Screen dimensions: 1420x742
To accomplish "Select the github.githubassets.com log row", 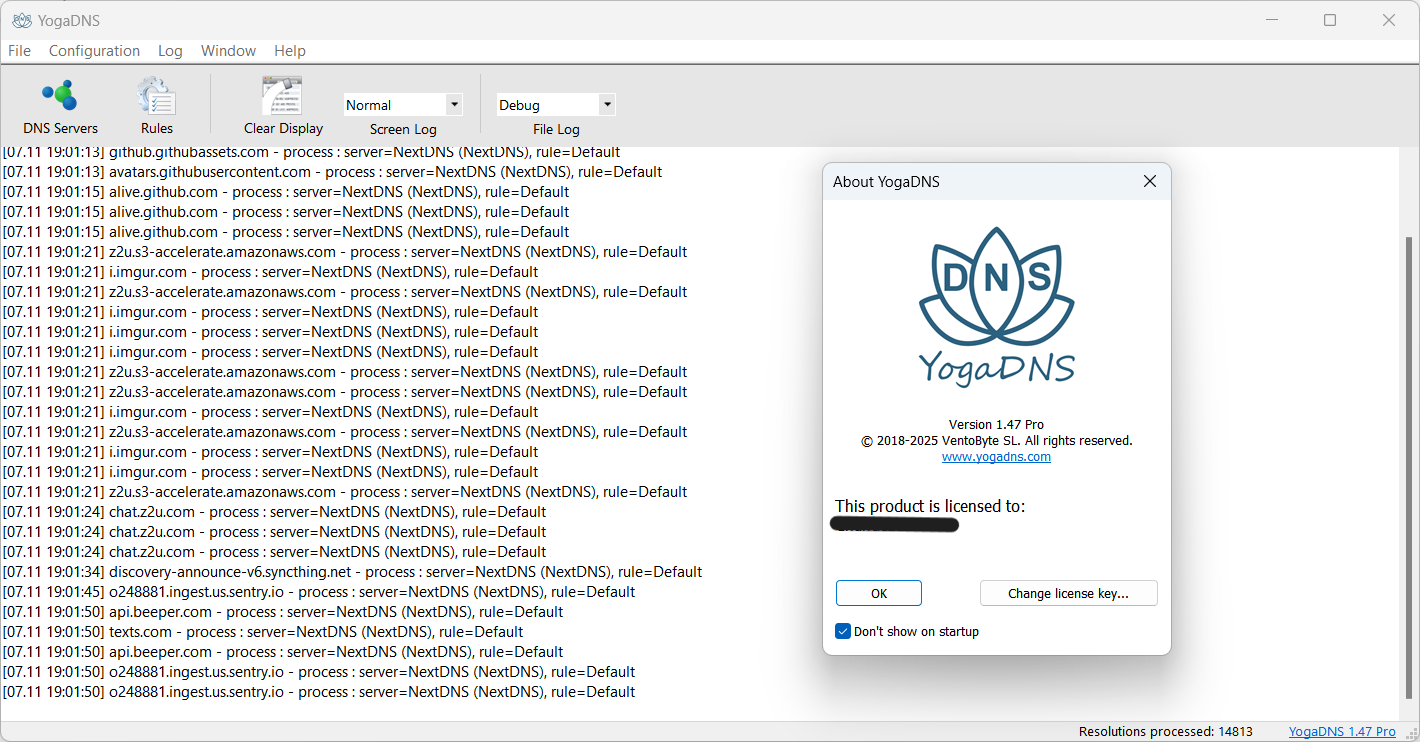I will pos(311,152).
